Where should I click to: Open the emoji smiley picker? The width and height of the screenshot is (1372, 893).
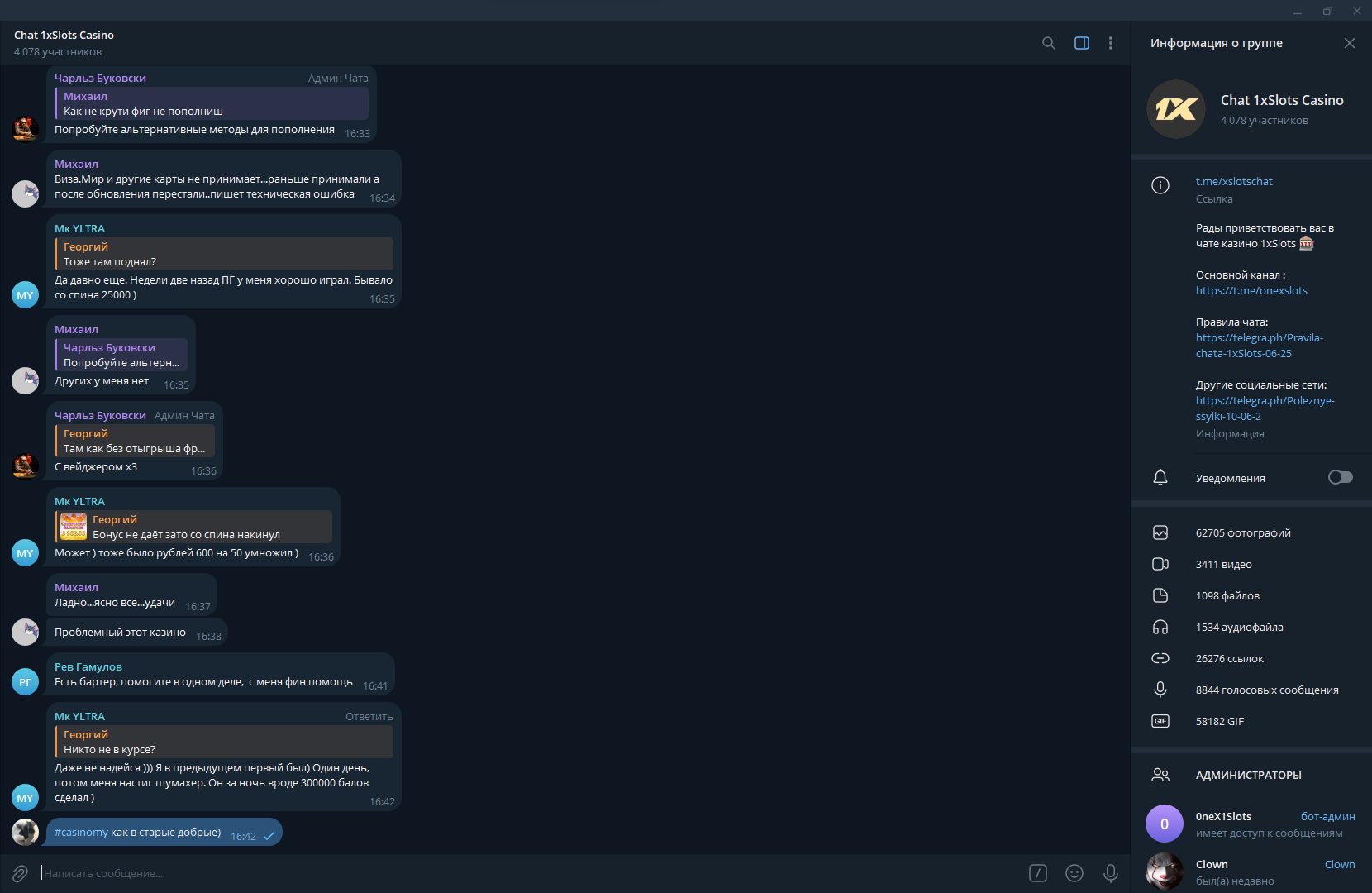point(1074,873)
